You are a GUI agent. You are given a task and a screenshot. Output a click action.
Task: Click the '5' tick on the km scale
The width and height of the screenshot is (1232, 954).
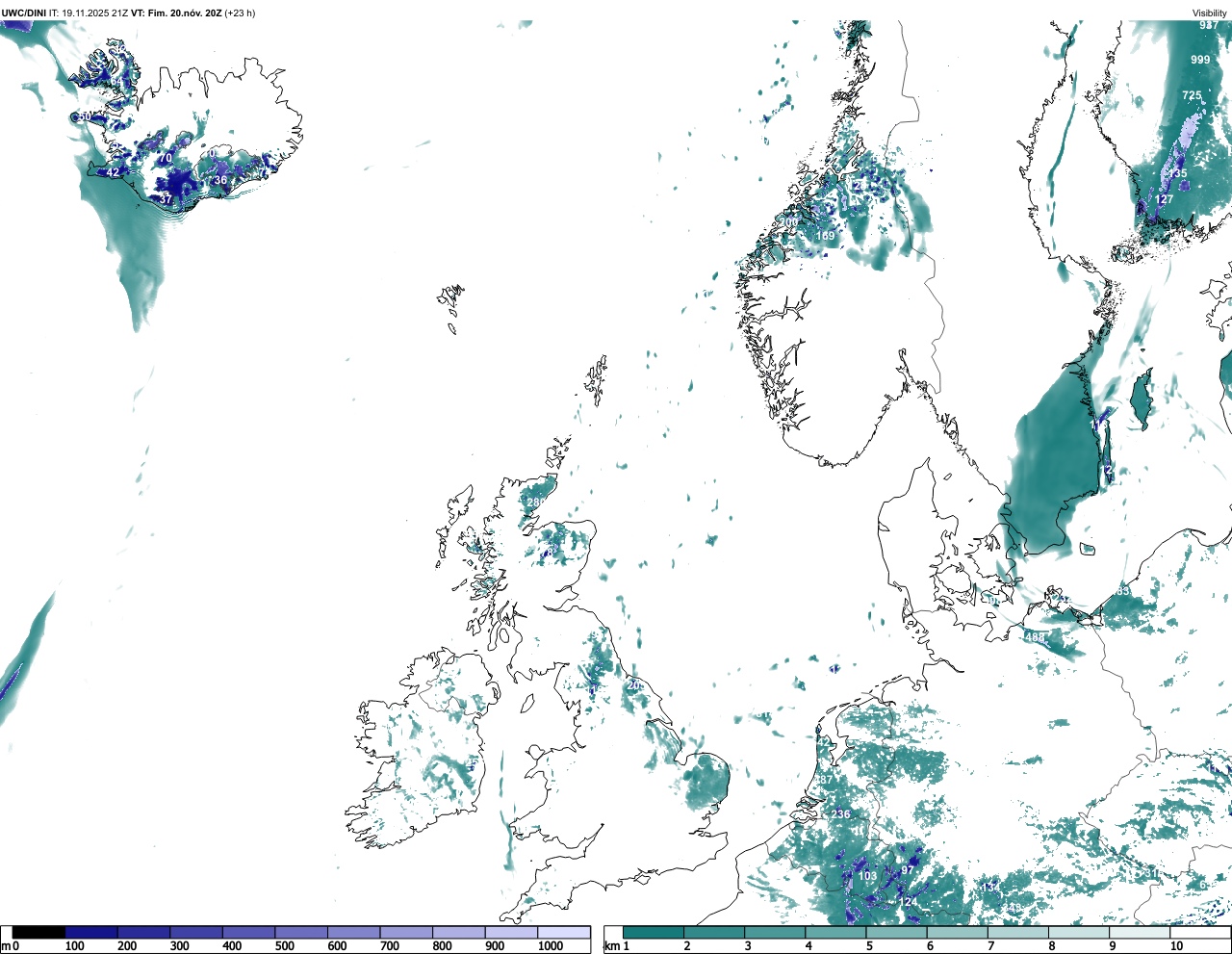pyautogui.click(x=870, y=946)
